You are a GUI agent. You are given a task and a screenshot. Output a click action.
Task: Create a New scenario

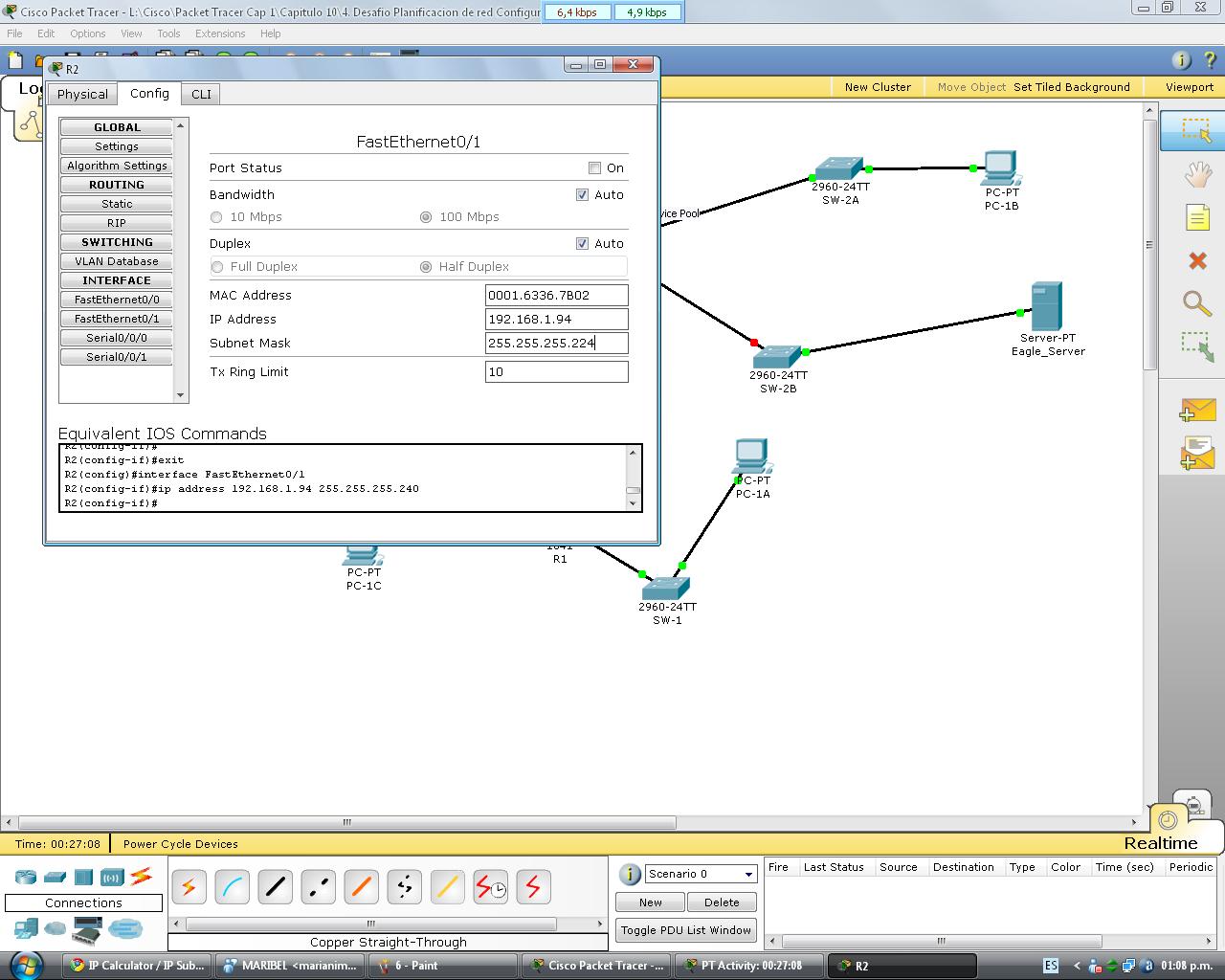[651, 902]
